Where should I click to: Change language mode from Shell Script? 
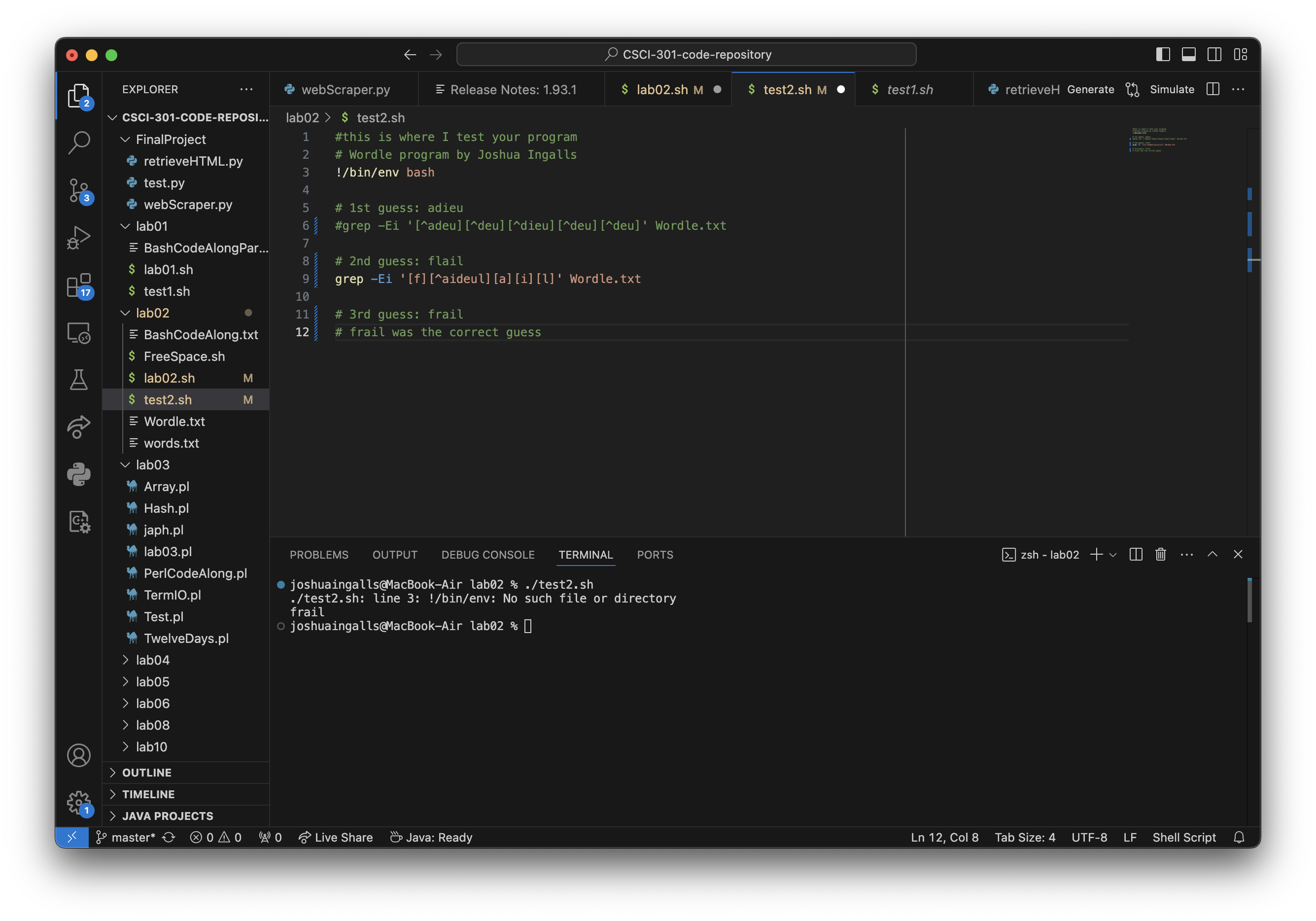click(x=1183, y=837)
